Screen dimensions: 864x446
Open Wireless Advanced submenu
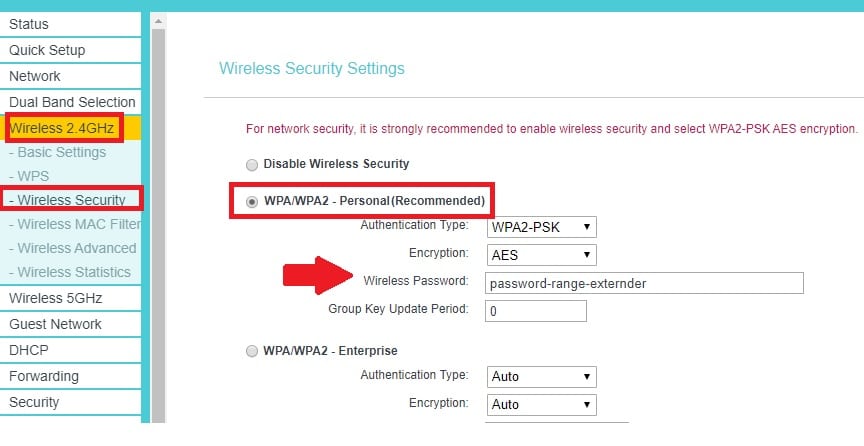(72, 248)
